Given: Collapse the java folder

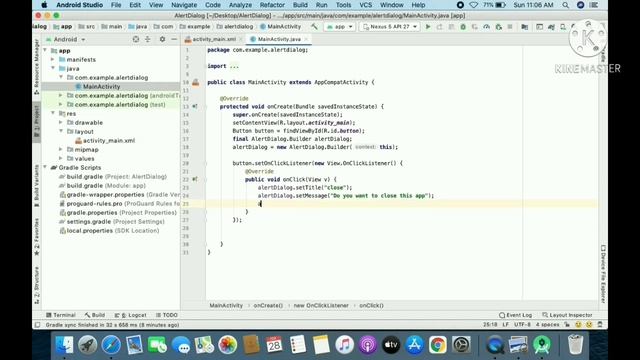Looking at the screenshot, I should click(53, 69).
